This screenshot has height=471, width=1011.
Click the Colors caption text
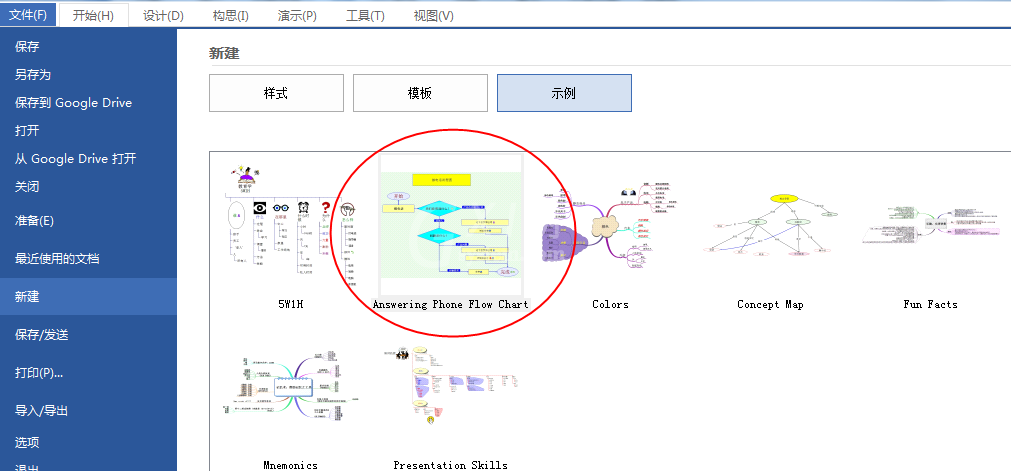click(x=611, y=305)
